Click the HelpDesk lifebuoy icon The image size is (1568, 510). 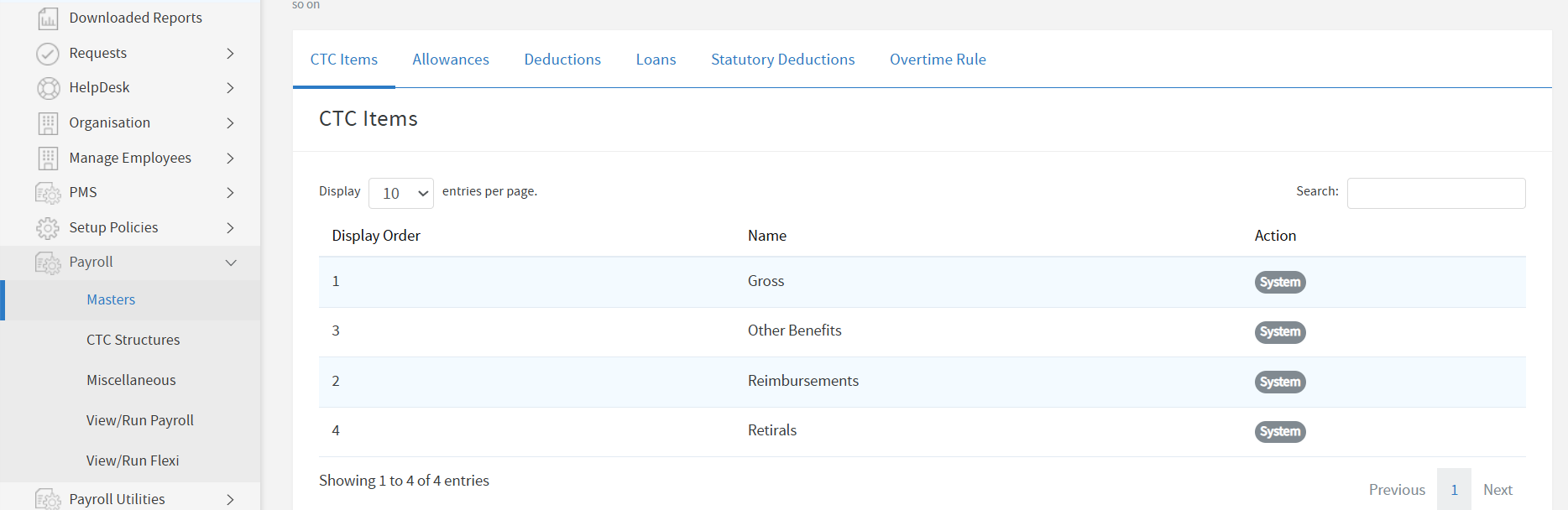[48, 88]
